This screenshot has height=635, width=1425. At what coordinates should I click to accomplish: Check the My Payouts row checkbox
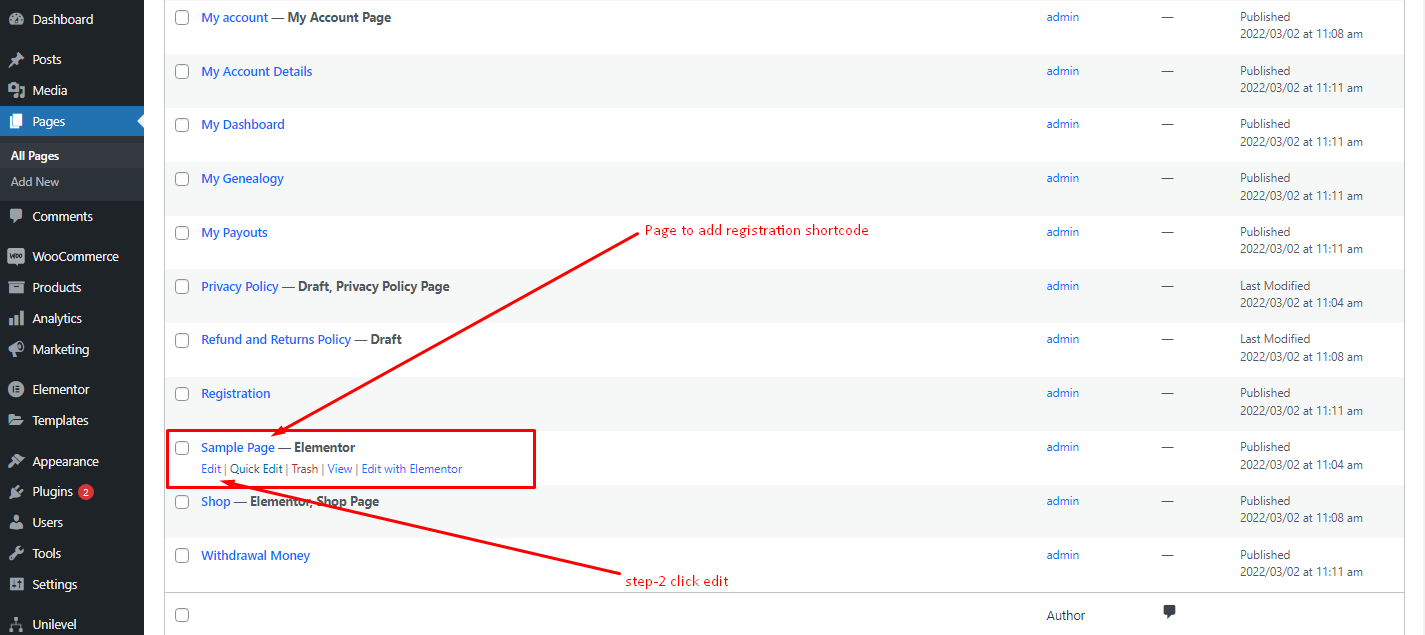click(181, 232)
